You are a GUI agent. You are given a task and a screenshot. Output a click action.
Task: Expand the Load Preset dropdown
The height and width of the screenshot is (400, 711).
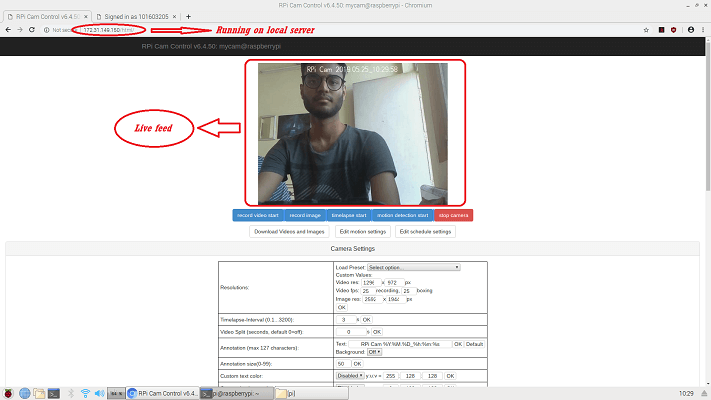(414, 267)
